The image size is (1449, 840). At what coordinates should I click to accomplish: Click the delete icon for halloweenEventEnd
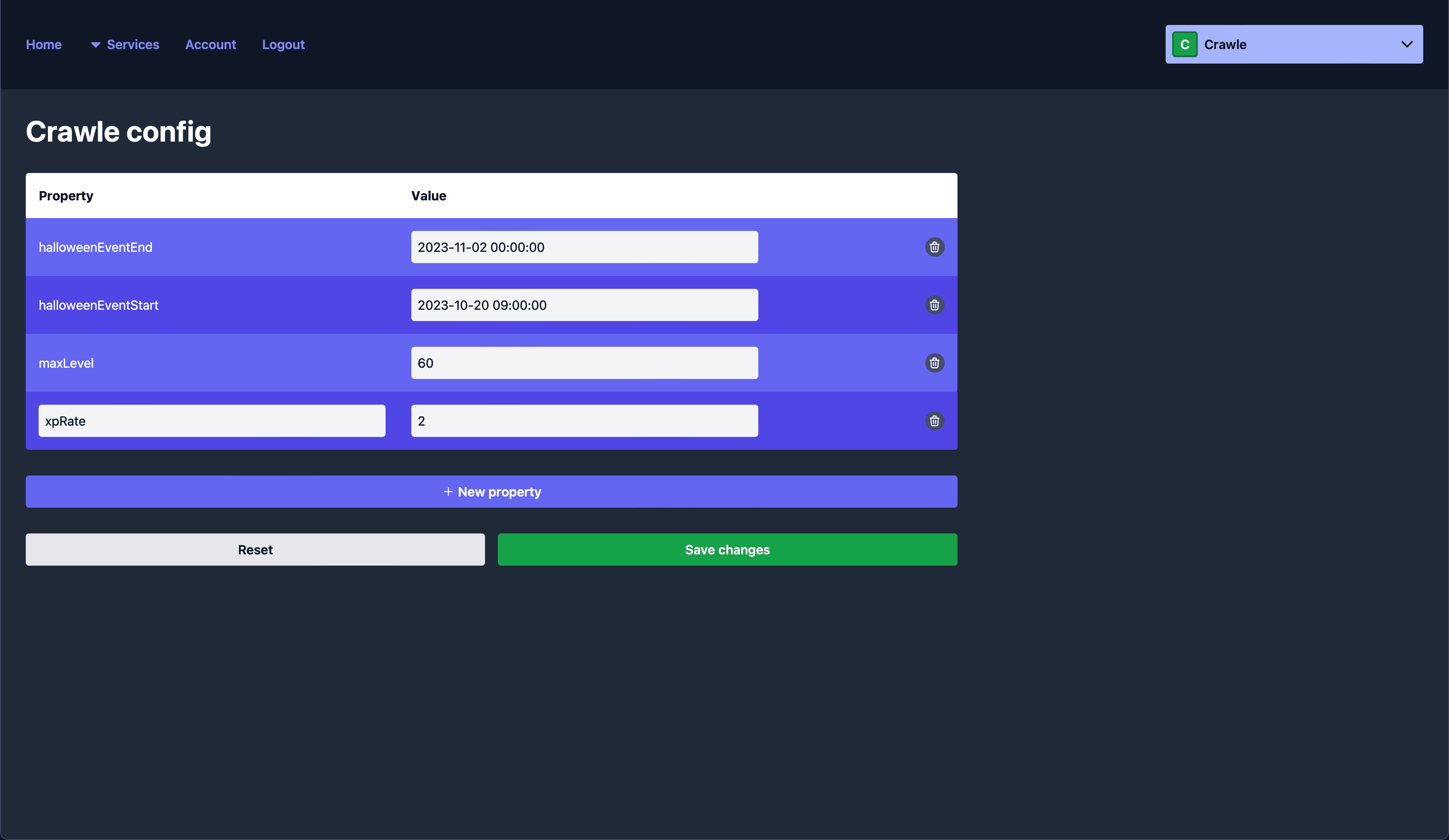pos(933,247)
